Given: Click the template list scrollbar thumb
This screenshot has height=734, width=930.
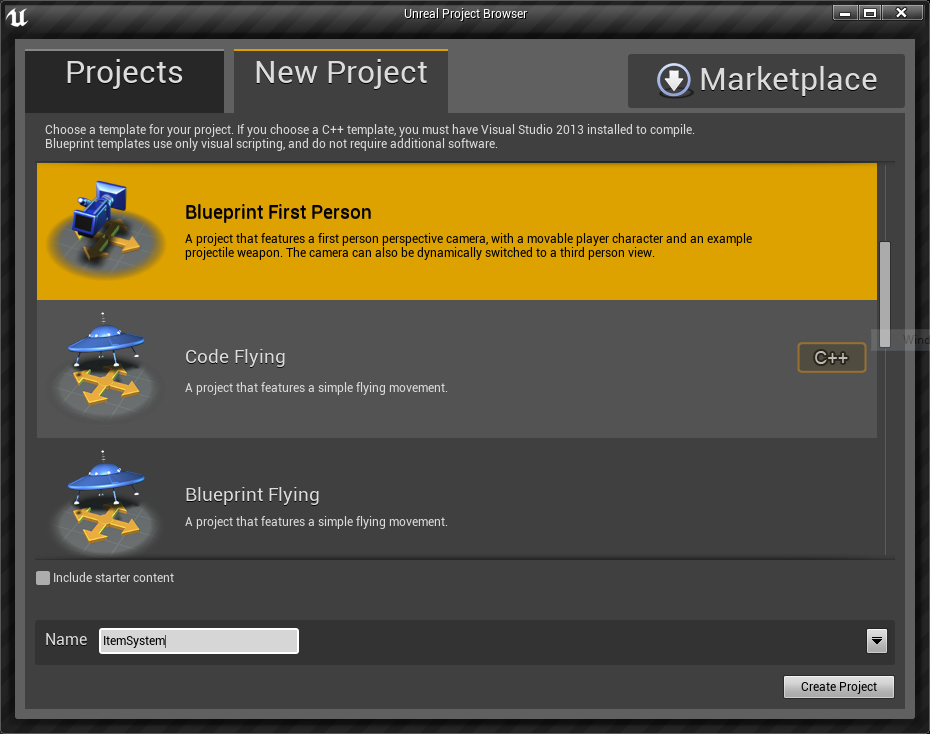Looking at the screenshot, I should [885, 294].
